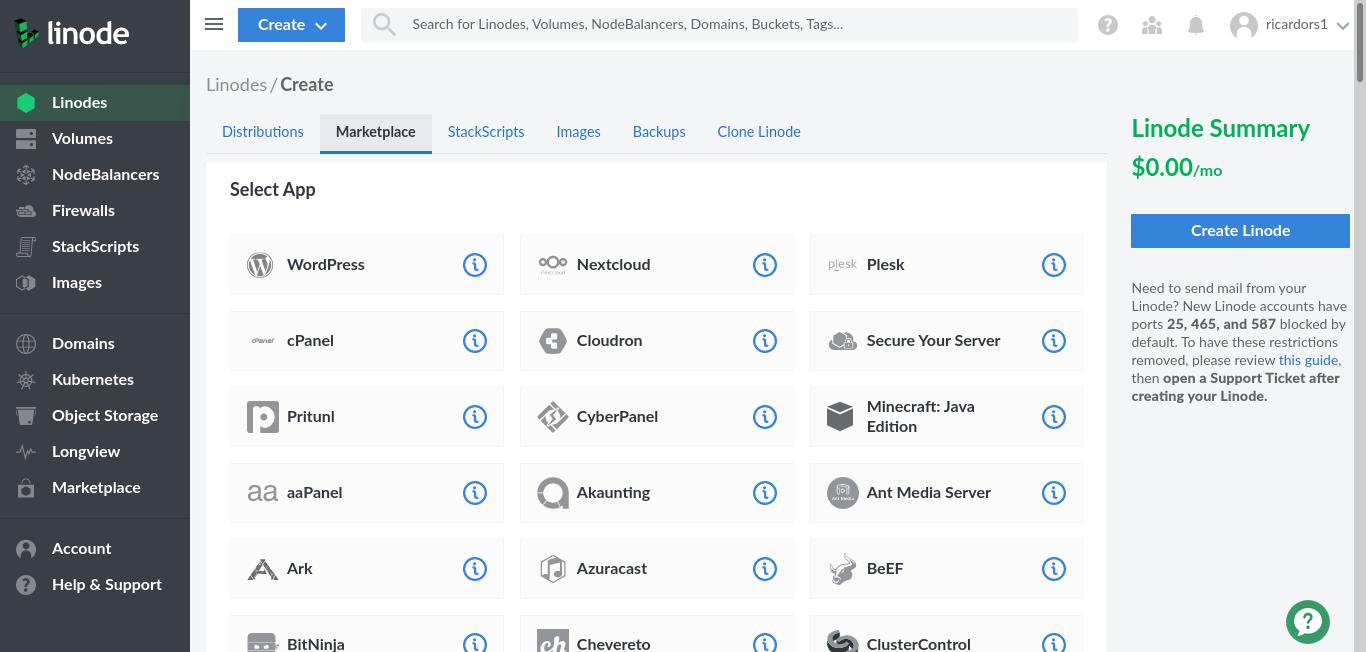
Task: Switch to the Images tab
Action: point(578,132)
